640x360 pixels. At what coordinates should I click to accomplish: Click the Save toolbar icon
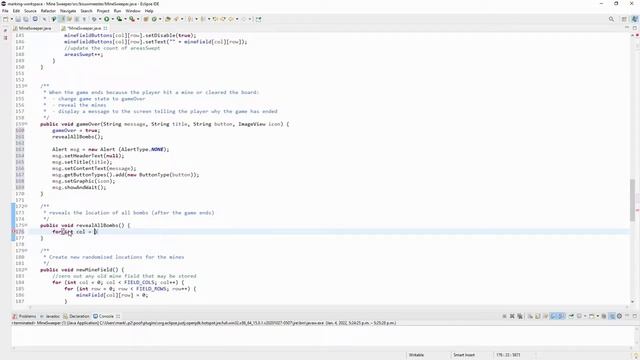click(18, 19)
